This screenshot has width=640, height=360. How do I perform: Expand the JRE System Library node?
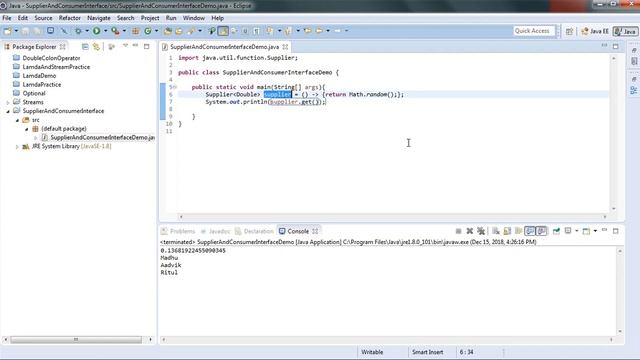[x=17, y=147]
